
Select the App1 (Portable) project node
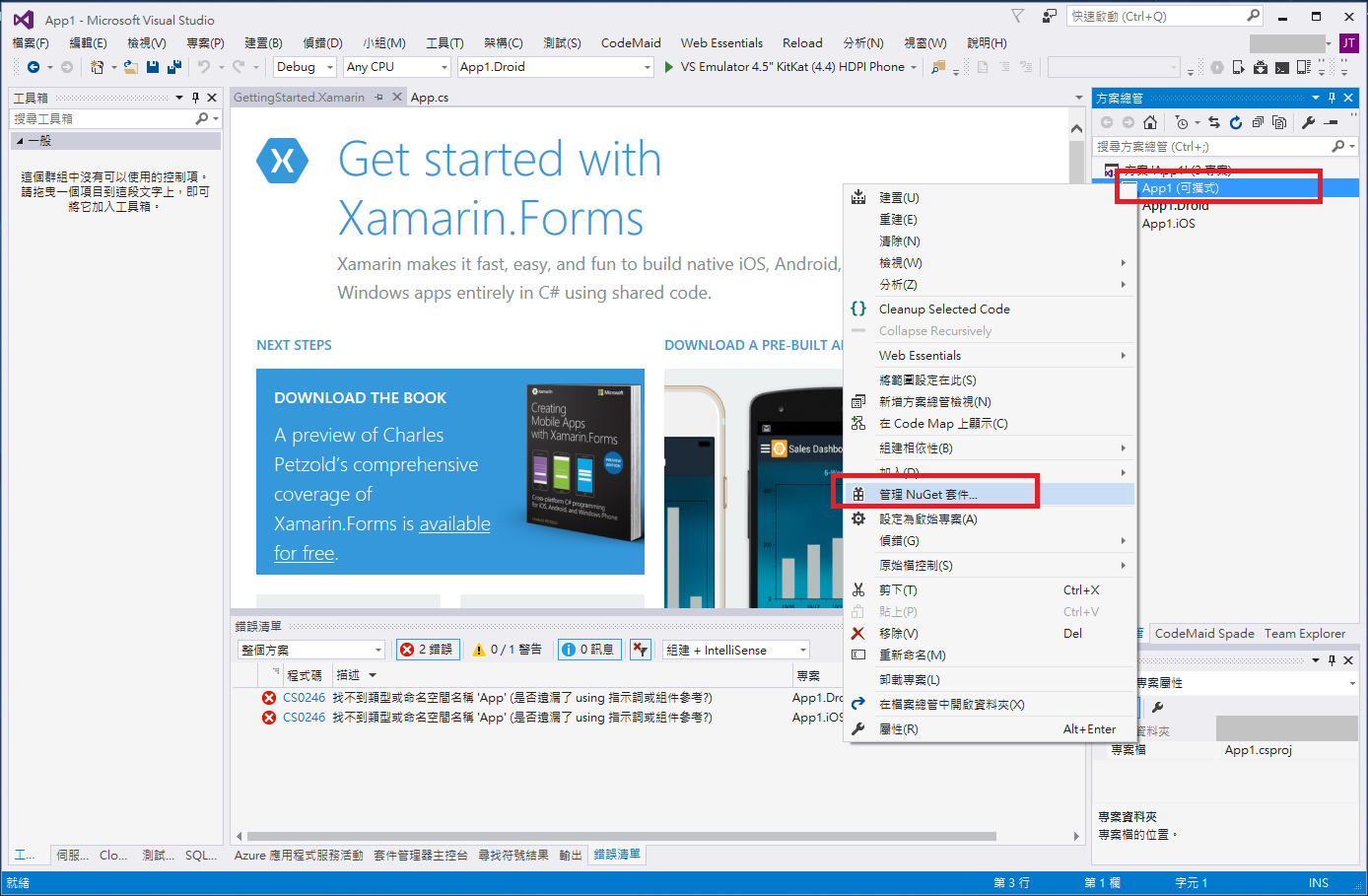tap(1180, 188)
